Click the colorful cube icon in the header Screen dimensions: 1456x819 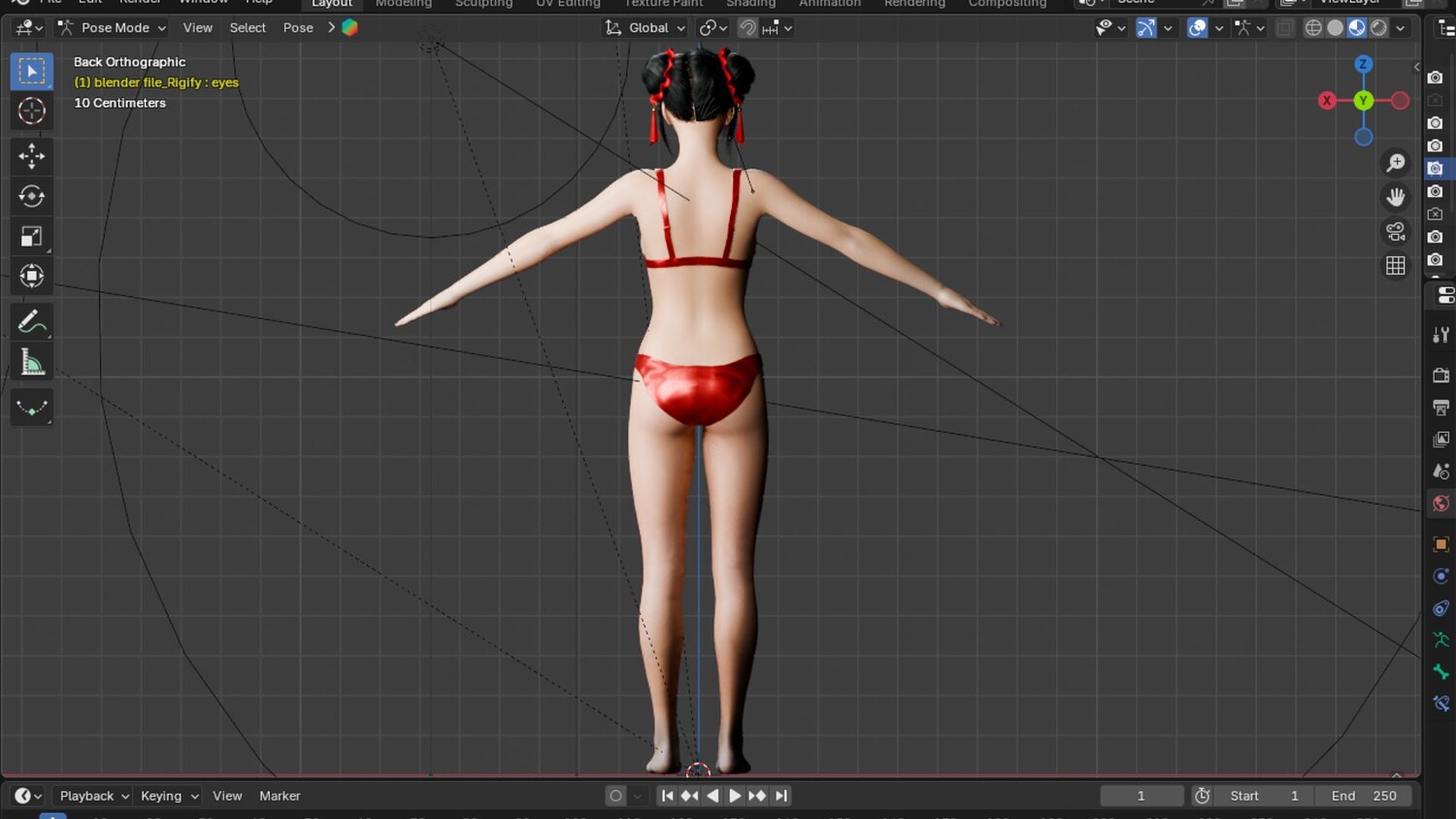[x=349, y=28]
